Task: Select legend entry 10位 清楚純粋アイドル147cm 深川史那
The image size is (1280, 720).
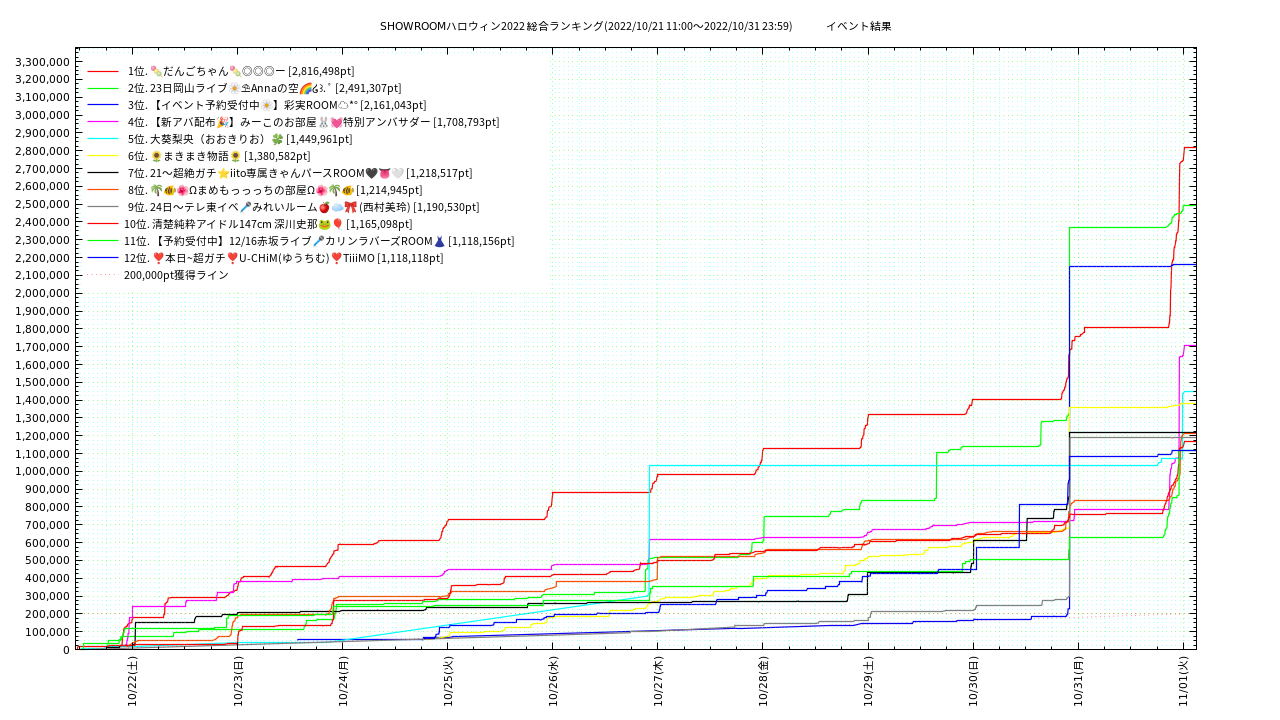Action: point(268,224)
